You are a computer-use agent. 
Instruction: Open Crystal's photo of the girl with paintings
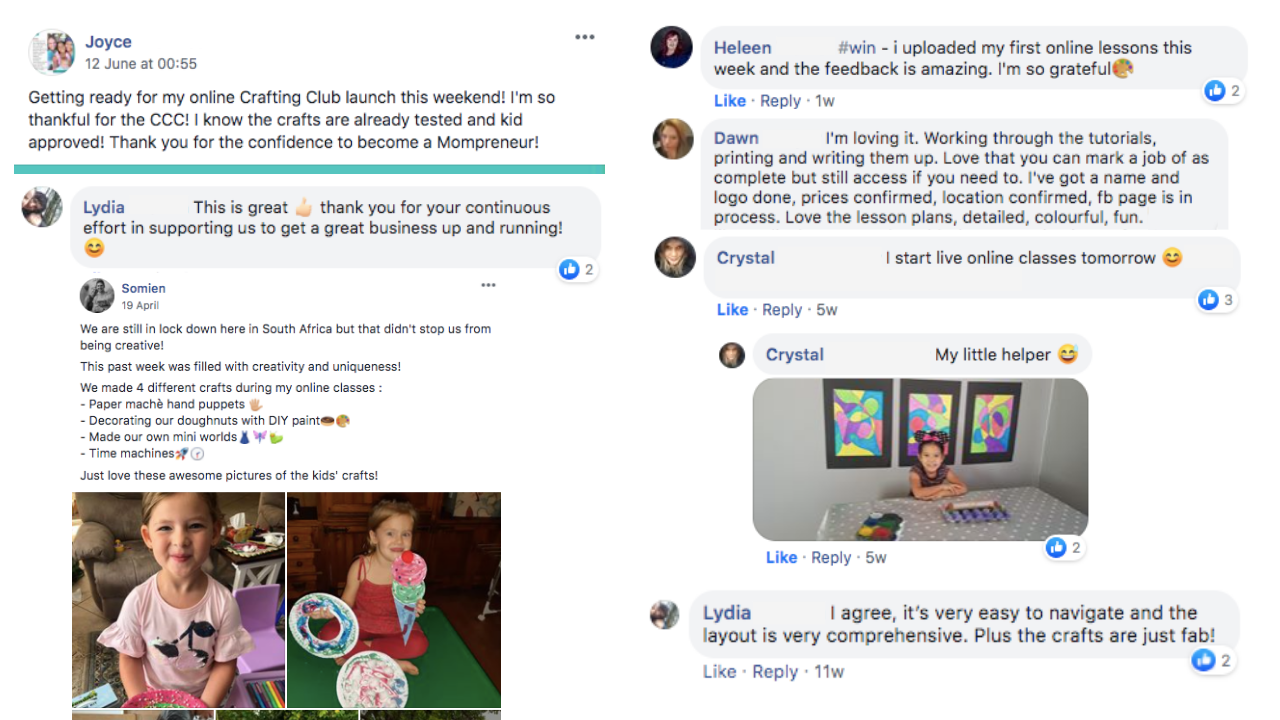click(920, 459)
